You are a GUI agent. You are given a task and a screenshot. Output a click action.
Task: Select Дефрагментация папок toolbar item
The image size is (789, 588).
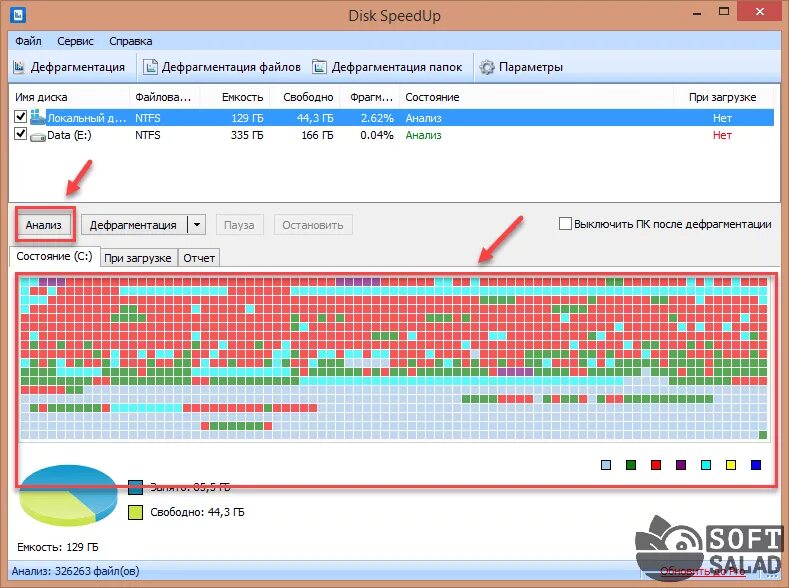387,67
